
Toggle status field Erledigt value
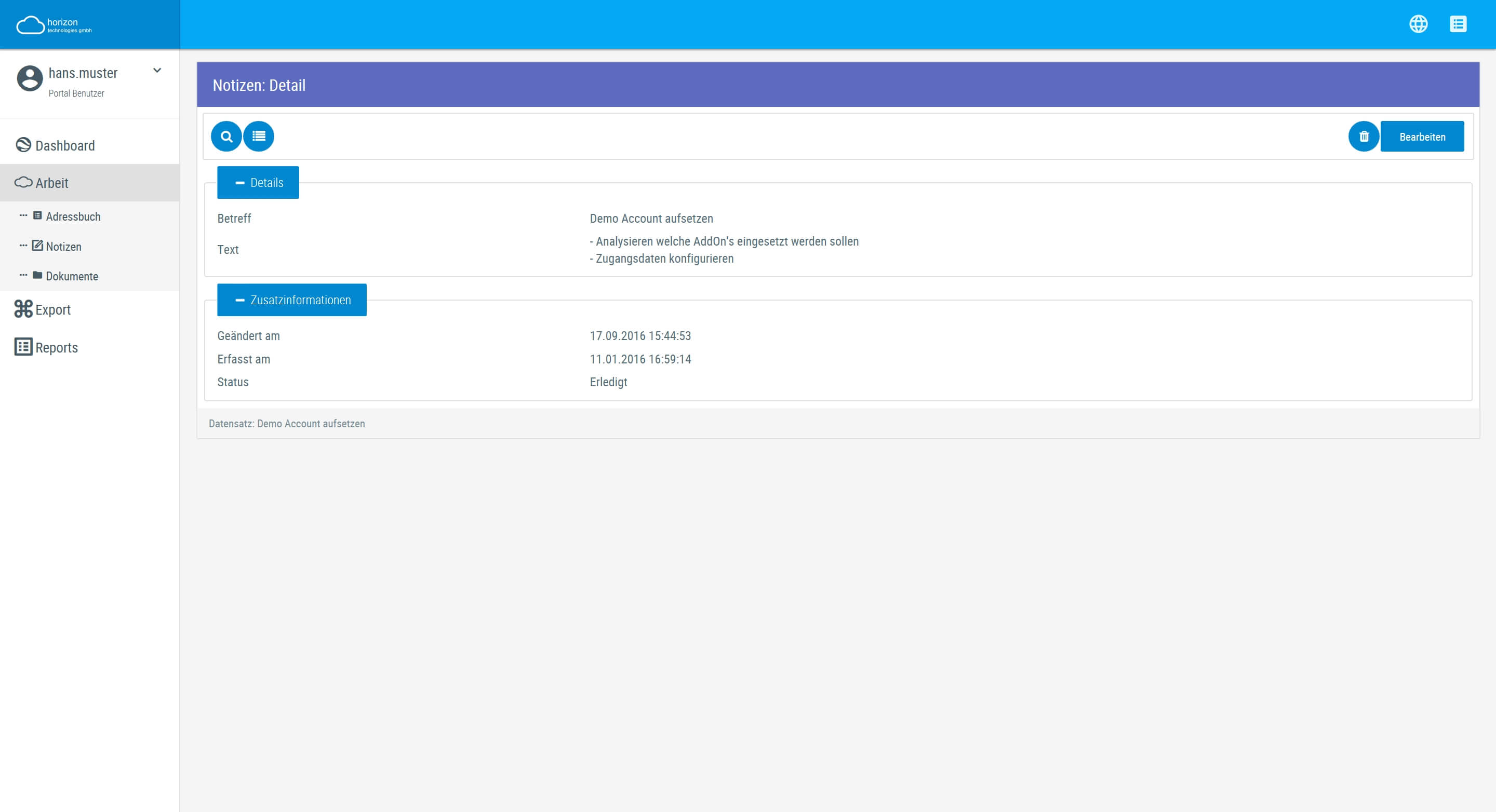click(x=608, y=382)
